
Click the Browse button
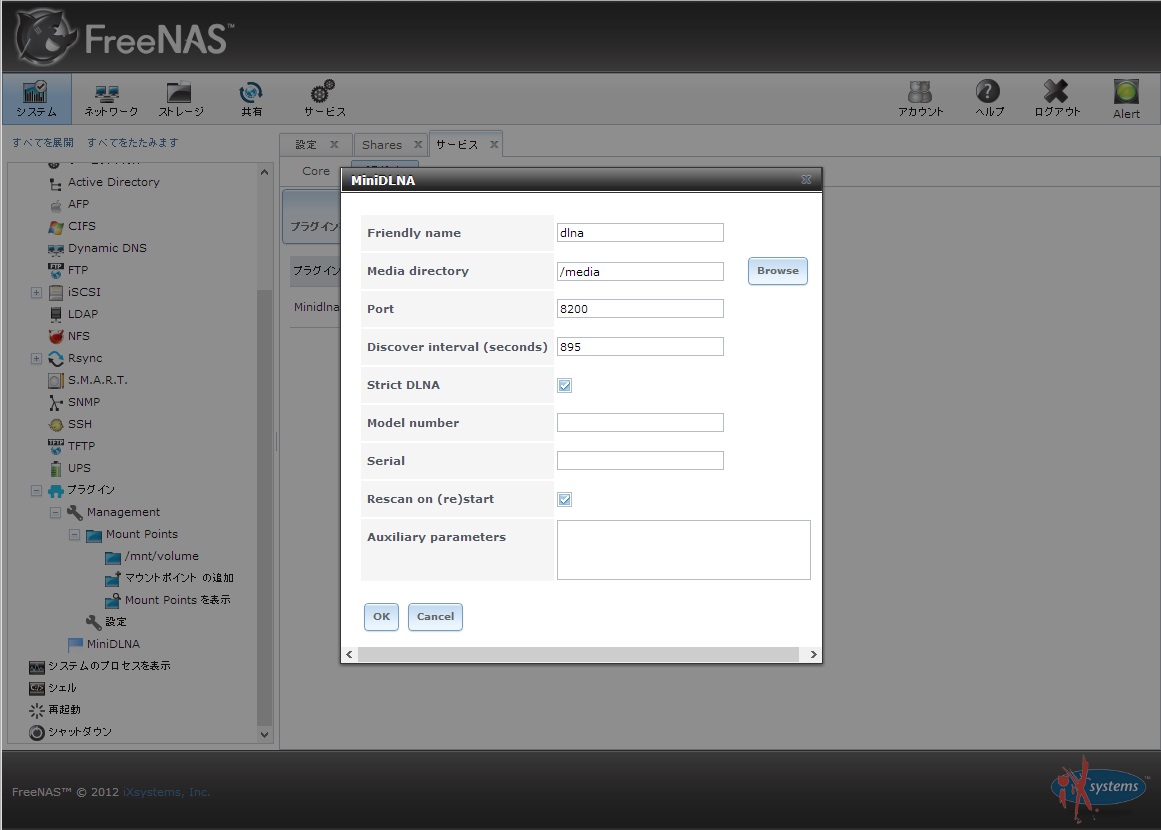(x=777, y=271)
